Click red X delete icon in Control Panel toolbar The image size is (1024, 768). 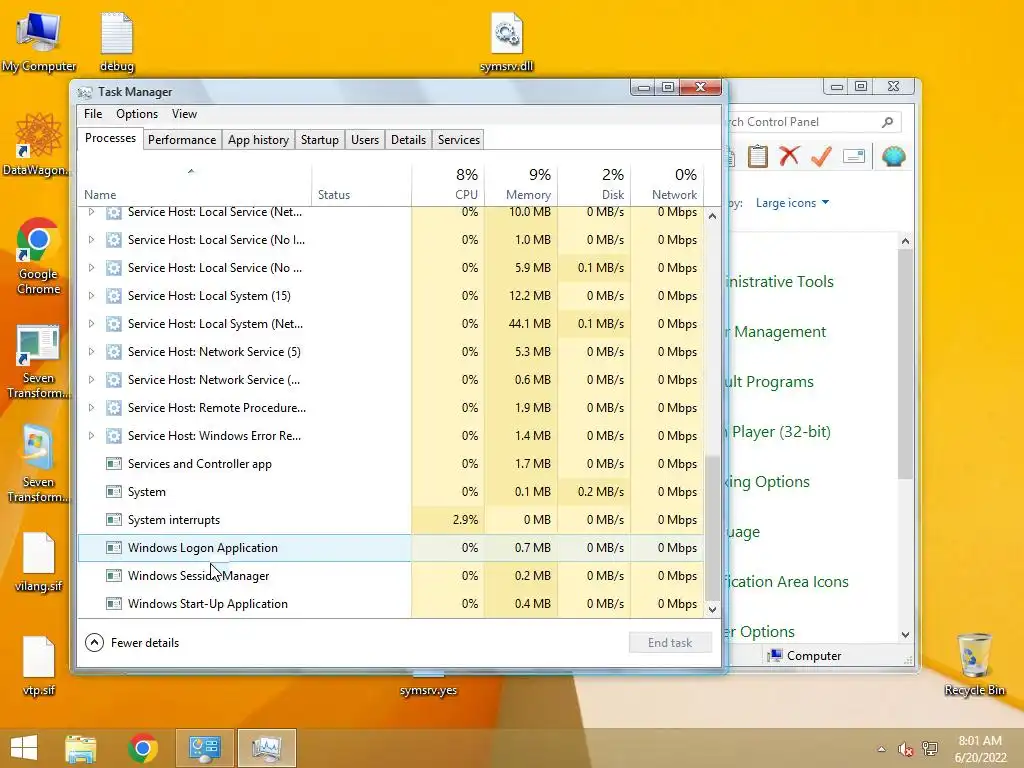coord(790,156)
